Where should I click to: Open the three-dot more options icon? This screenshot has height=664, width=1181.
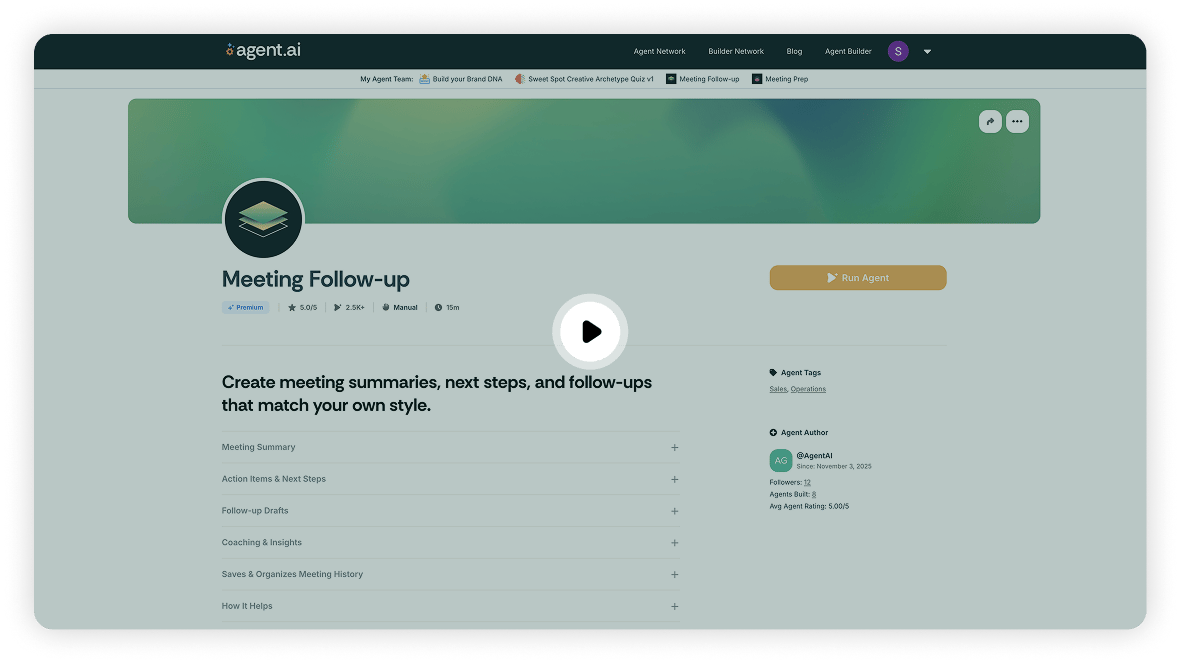coord(1017,121)
